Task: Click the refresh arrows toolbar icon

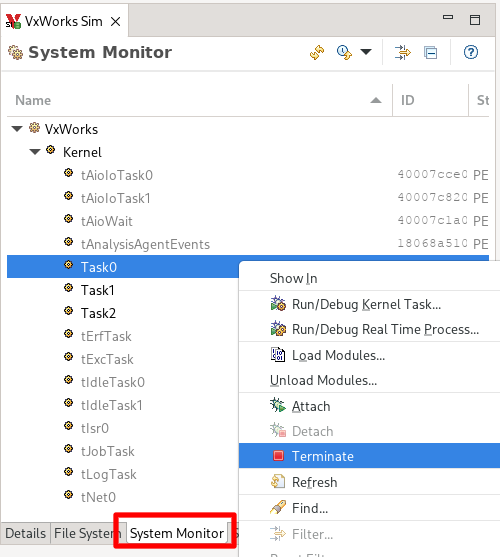Action: click(x=317, y=53)
